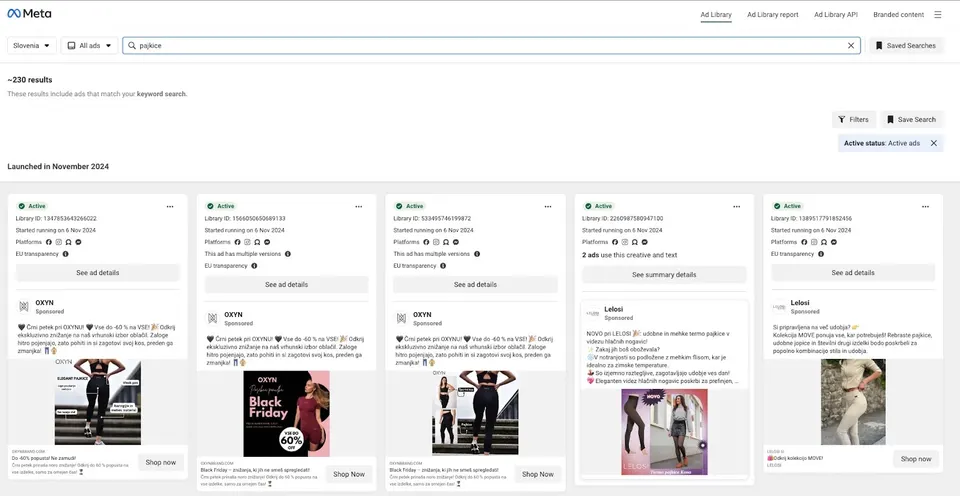The height and width of the screenshot is (496, 960).
Task: Open more options for ad 2260987580947100
Action: 737,206
